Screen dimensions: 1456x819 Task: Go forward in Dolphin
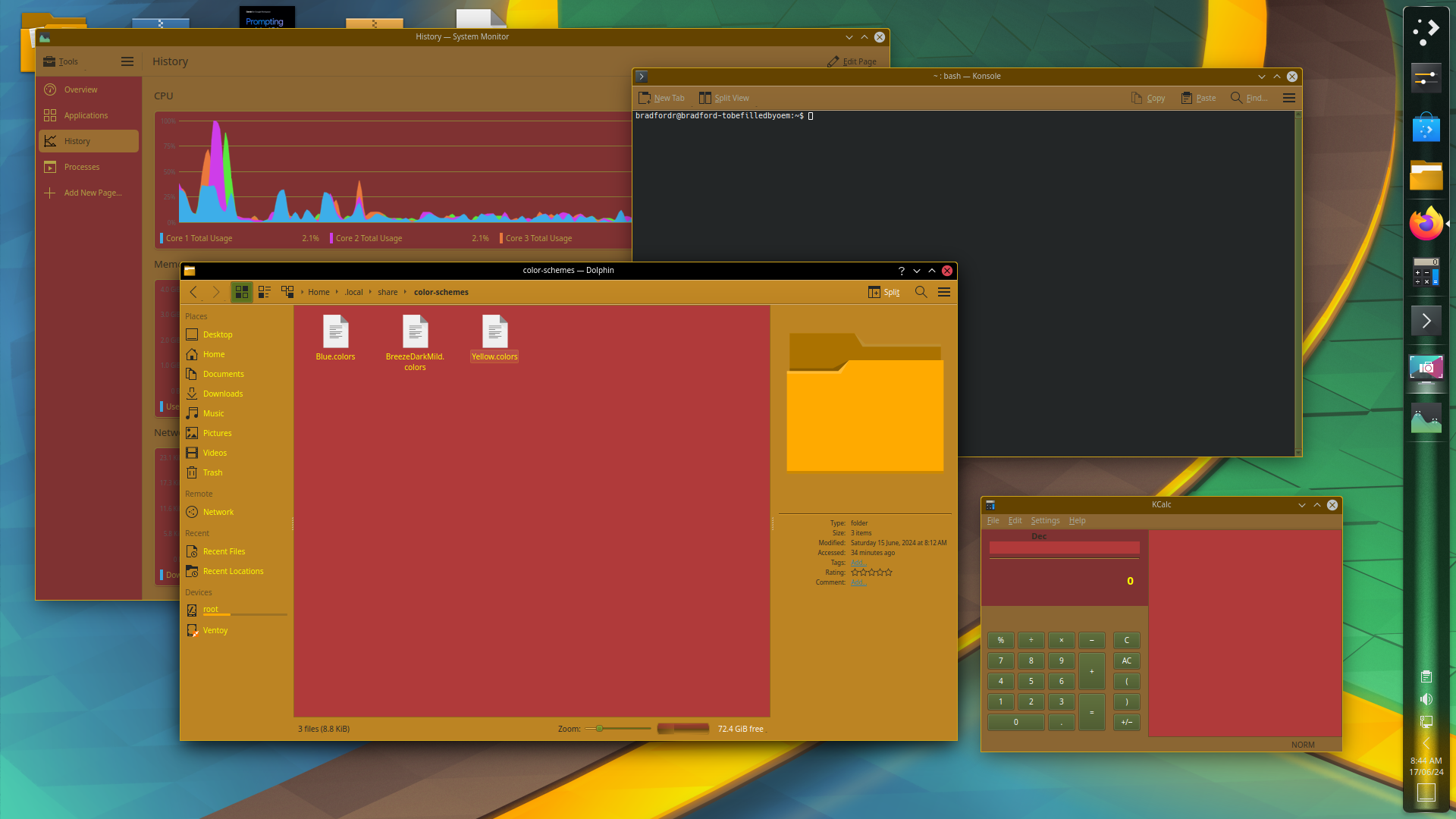point(216,292)
